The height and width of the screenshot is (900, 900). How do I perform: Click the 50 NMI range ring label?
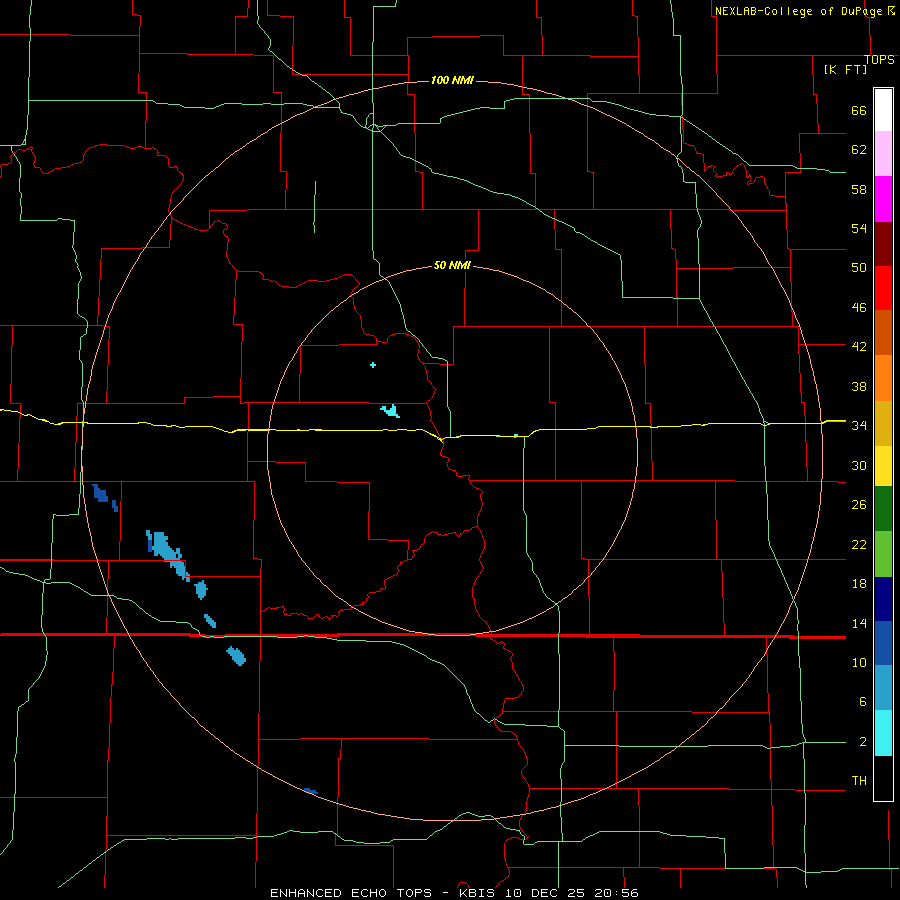[452, 265]
